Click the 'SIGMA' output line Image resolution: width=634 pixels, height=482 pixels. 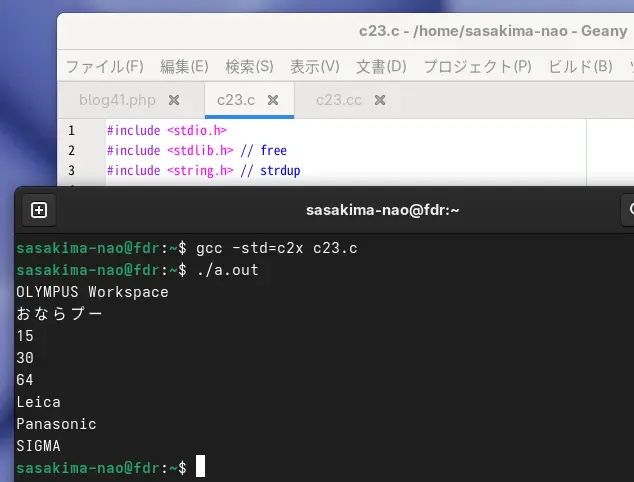[x=38, y=446]
